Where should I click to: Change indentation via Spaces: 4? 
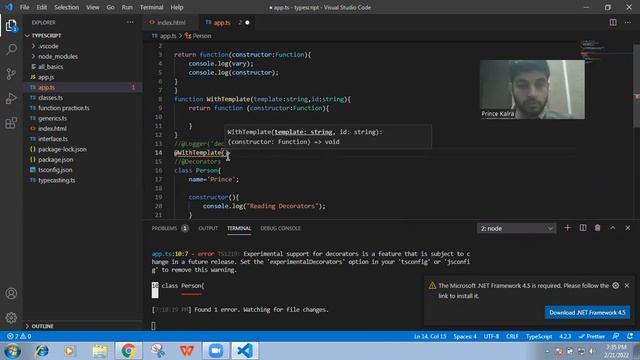click(465, 336)
